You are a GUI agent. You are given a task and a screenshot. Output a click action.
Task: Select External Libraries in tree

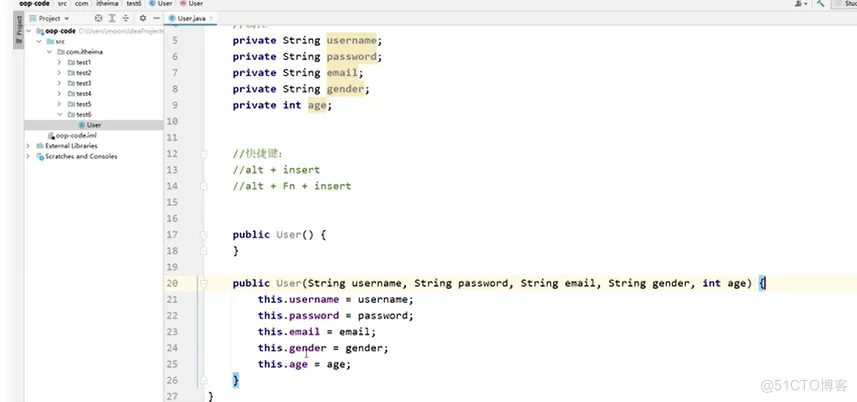[71, 146]
